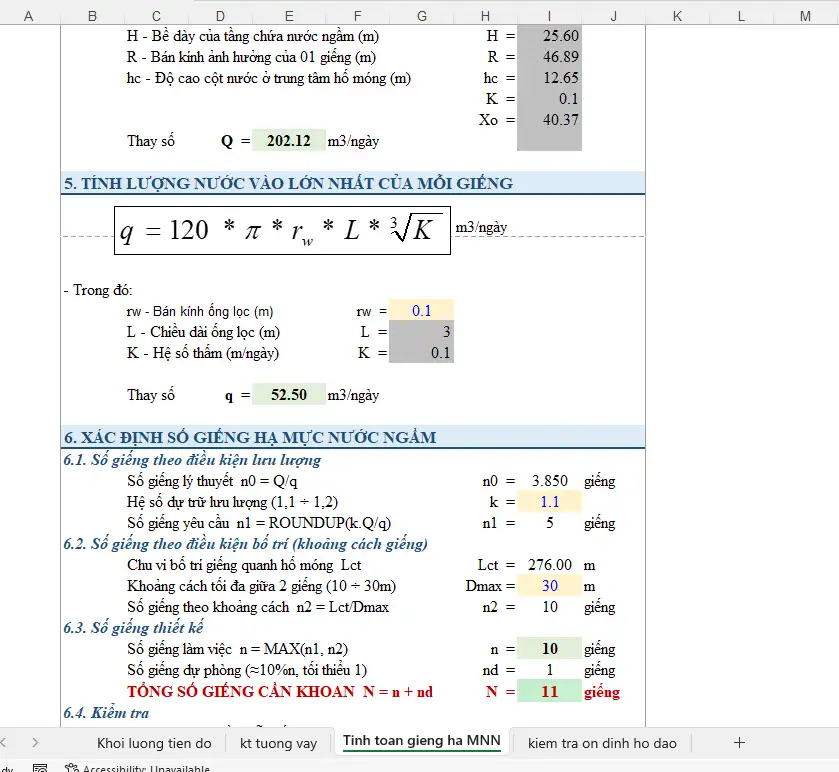Select the n1 value cell showing 5
839x772 pixels.
[550, 523]
